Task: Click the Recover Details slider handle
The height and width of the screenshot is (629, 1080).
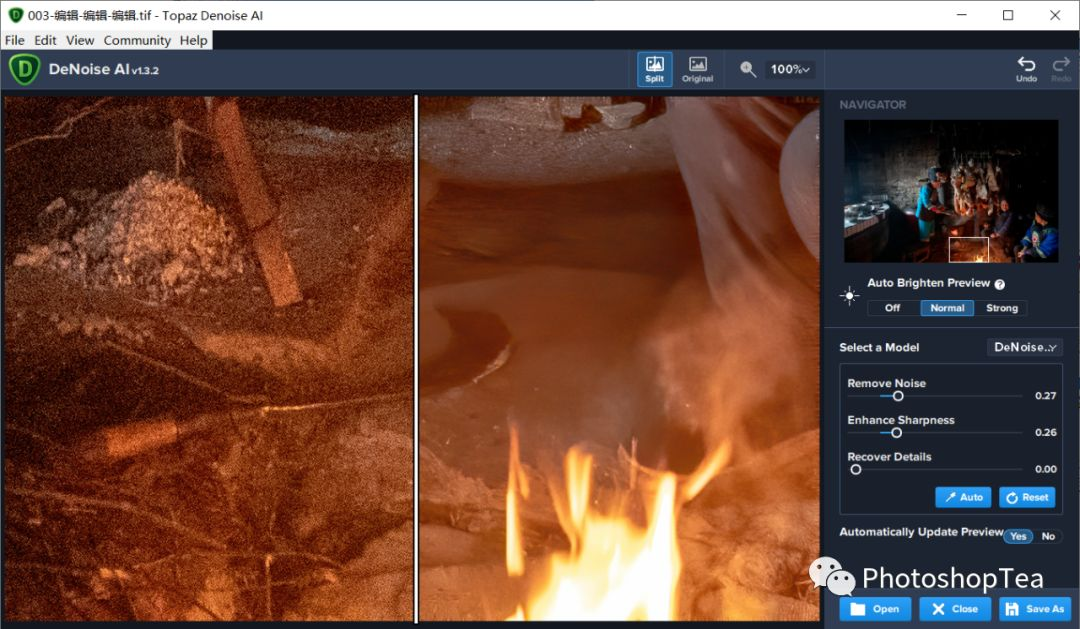Action: 855,469
